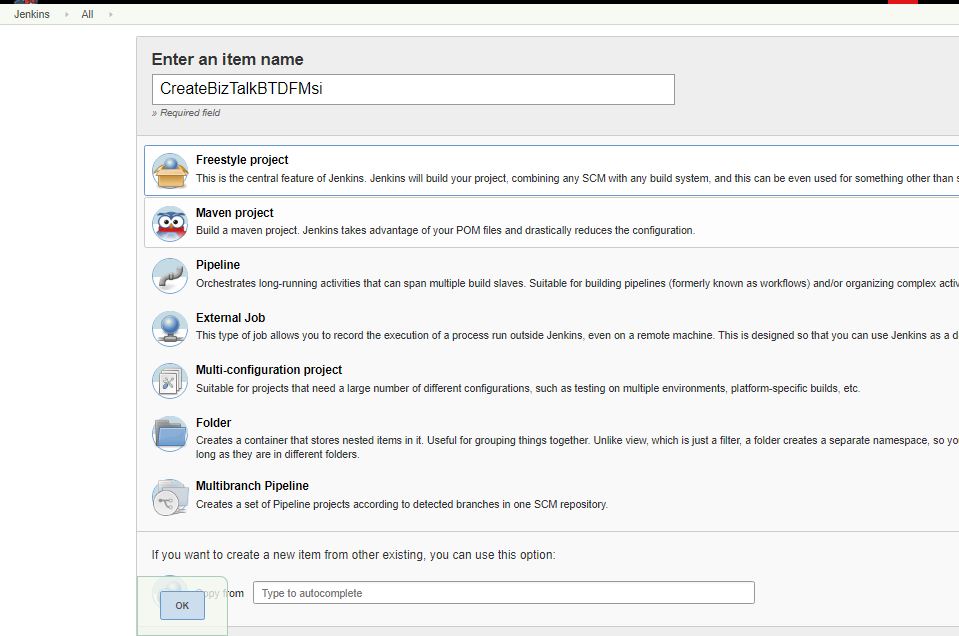Open the All view breadcrumb
959x636 pixels.
pos(87,14)
